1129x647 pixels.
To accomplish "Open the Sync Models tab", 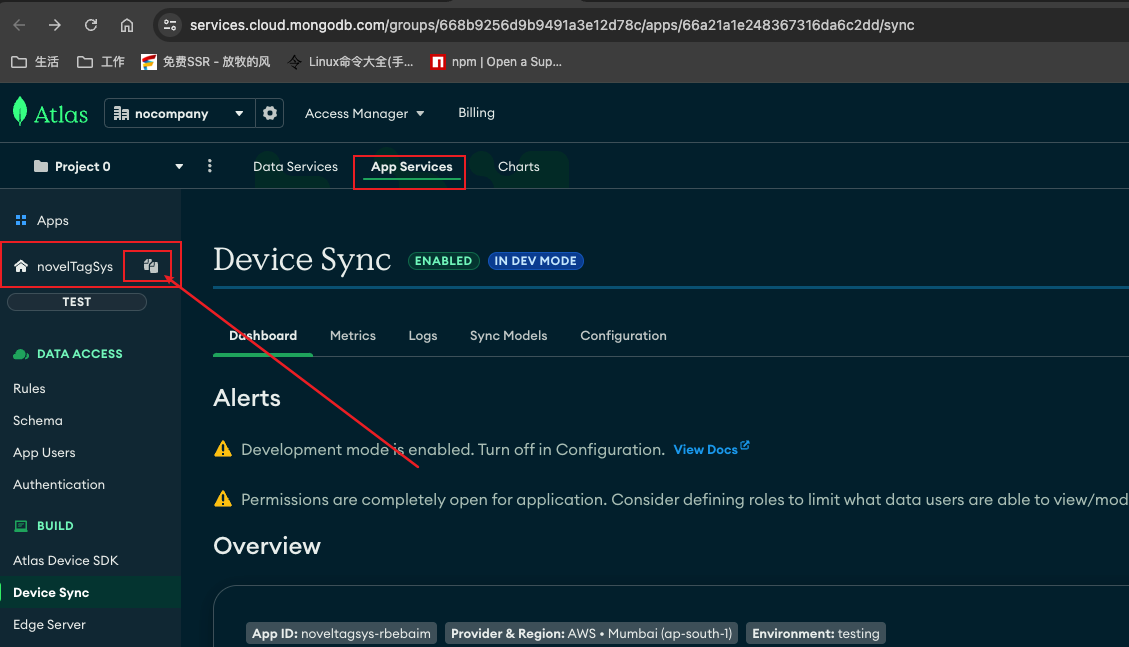I will [x=508, y=335].
